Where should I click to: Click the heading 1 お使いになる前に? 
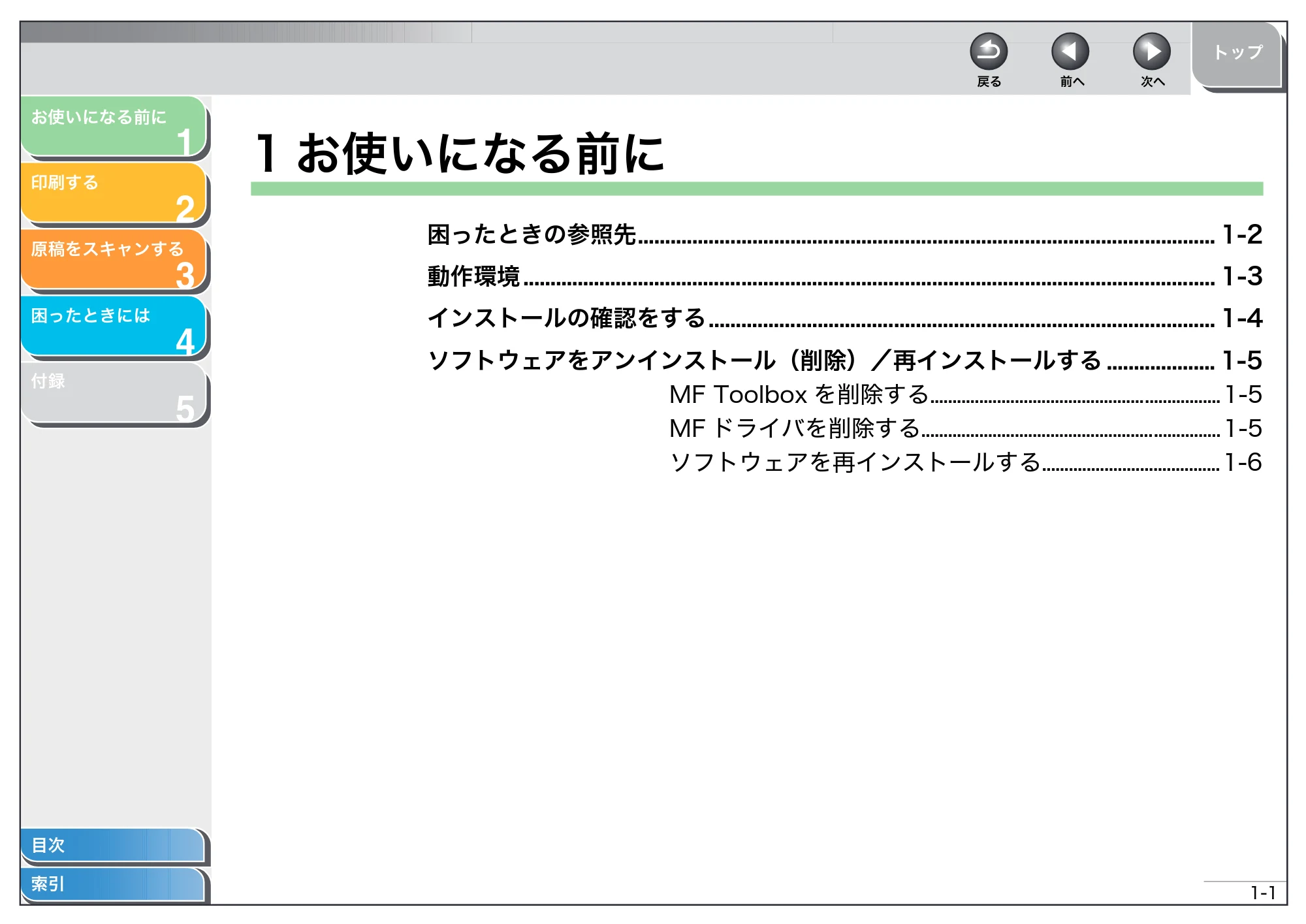pyautogui.click(x=460, y=153)
